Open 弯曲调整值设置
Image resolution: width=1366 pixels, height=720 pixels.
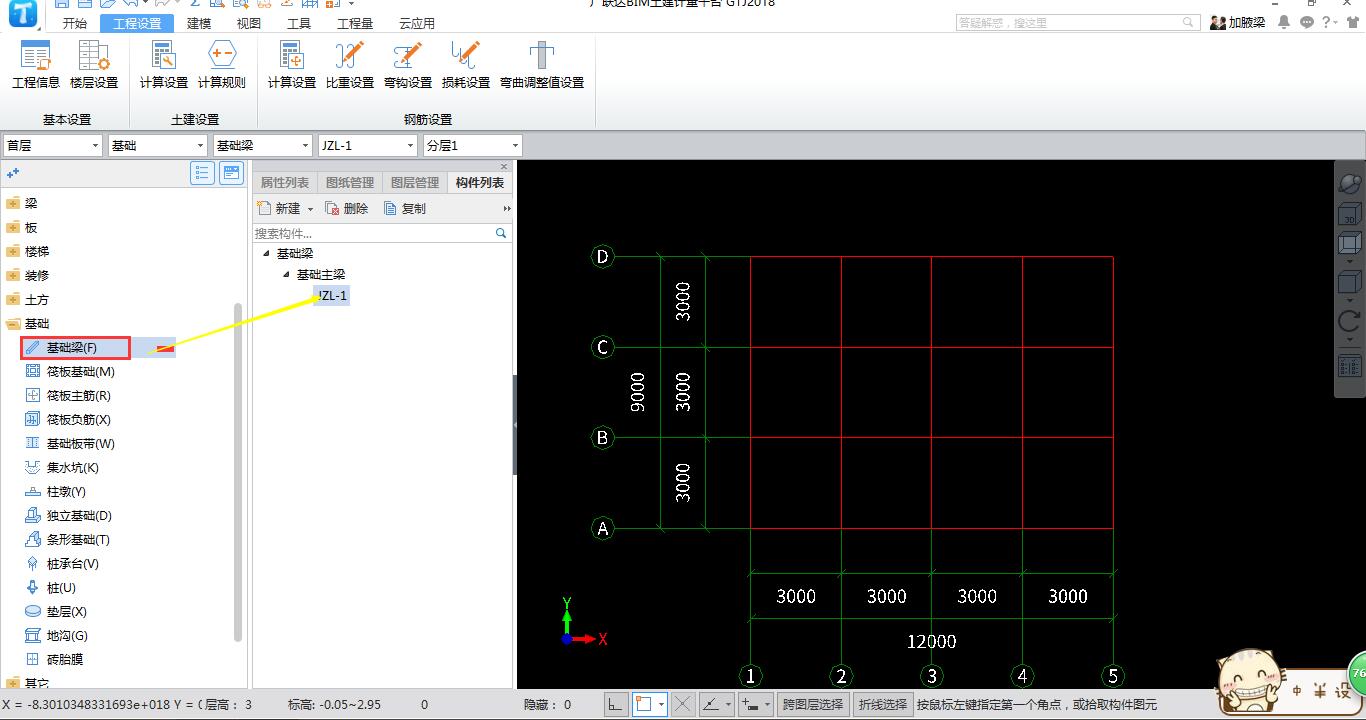542,65
